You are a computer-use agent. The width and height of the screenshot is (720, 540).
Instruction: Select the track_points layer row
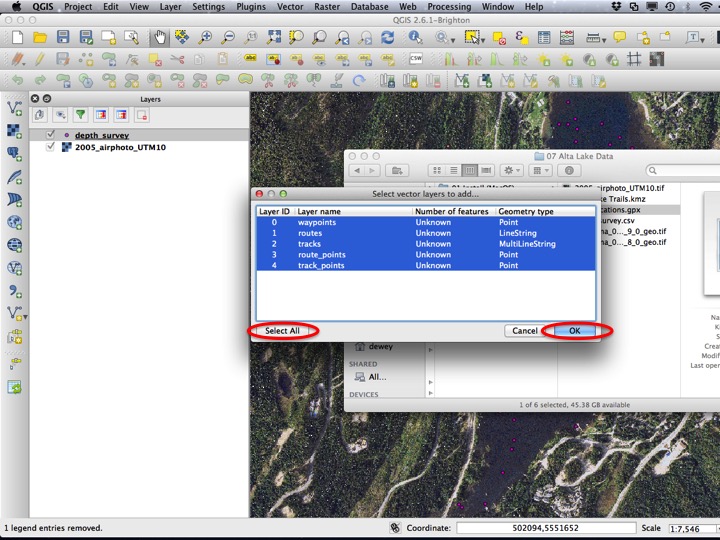[x=426, y=265]
